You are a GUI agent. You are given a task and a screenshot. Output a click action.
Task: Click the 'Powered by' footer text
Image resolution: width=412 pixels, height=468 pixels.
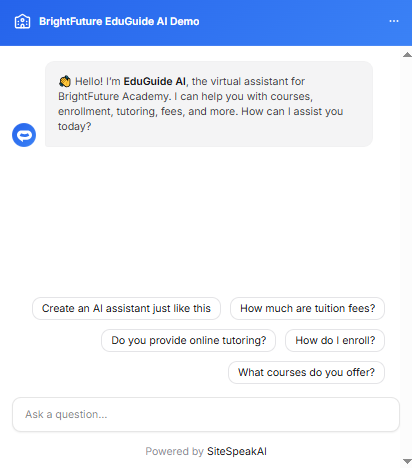coord(174,451)
